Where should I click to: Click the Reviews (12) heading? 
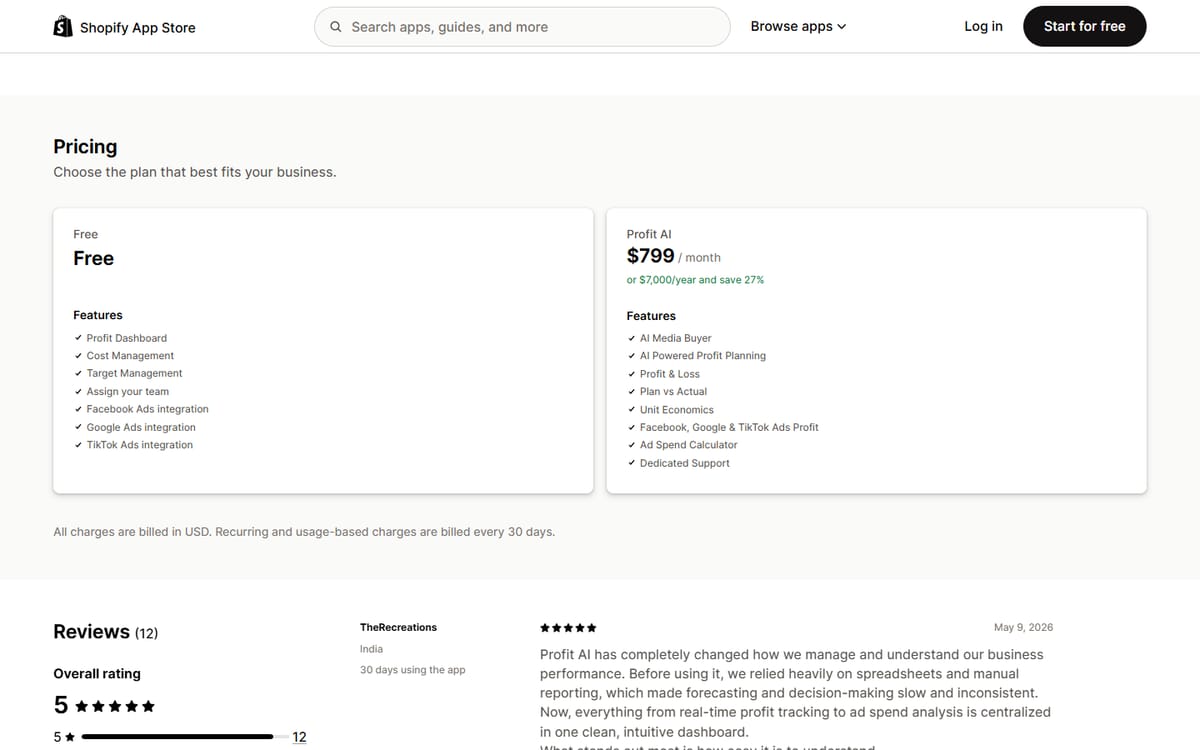tap(105, 632)
